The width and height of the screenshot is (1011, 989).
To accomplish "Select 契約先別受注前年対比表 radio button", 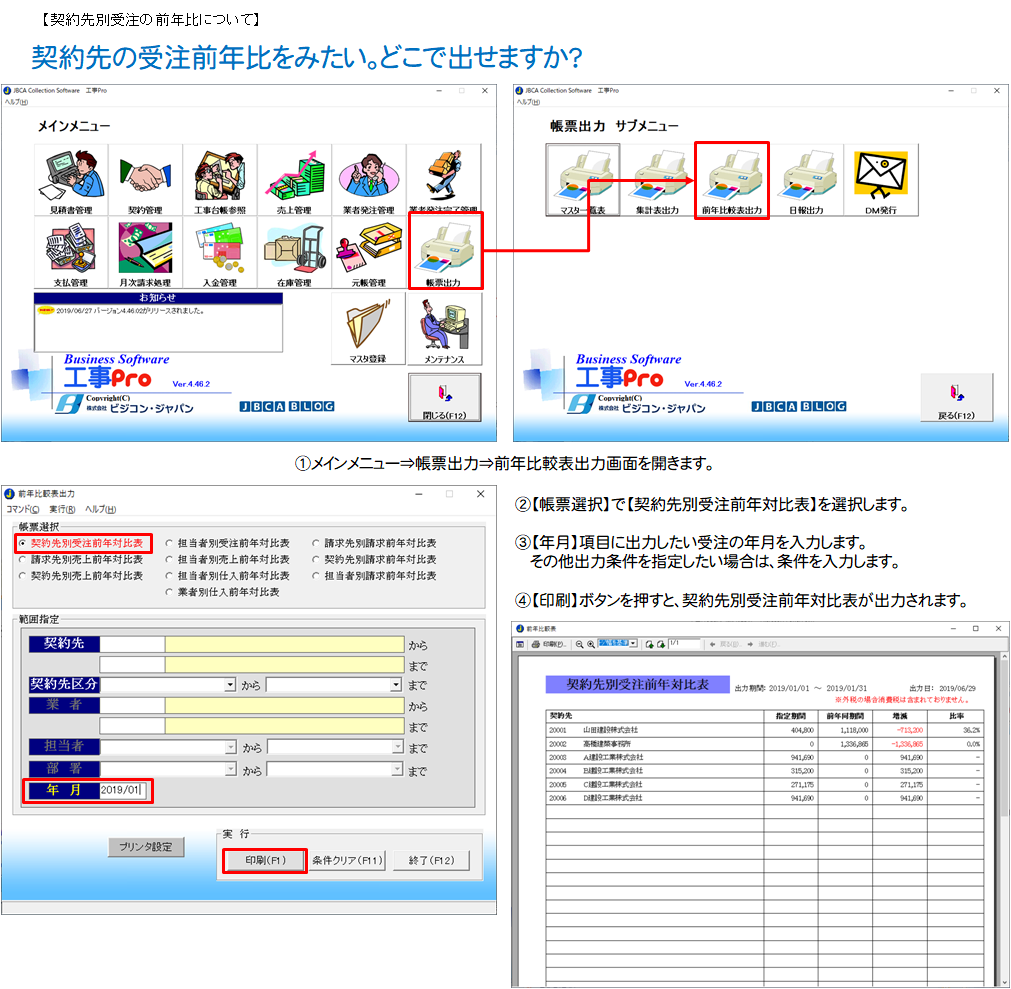I will (x=23, y=543).
